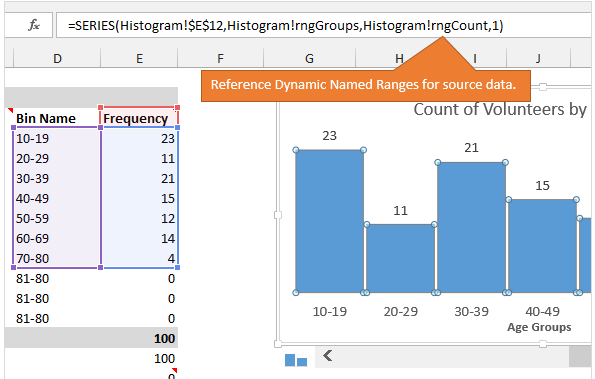Screen dimensions: 595x379
Task: Select column F header
Action: pos(220,58)
